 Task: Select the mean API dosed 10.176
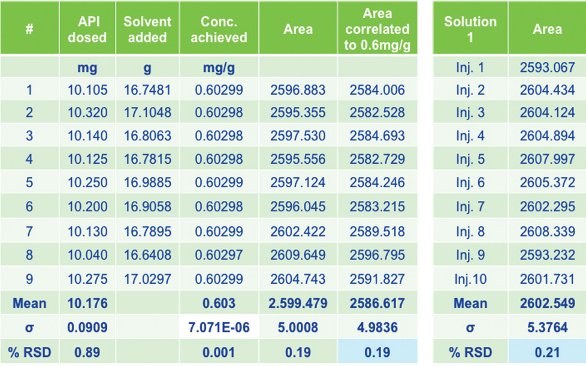click(x=87, y=303)
